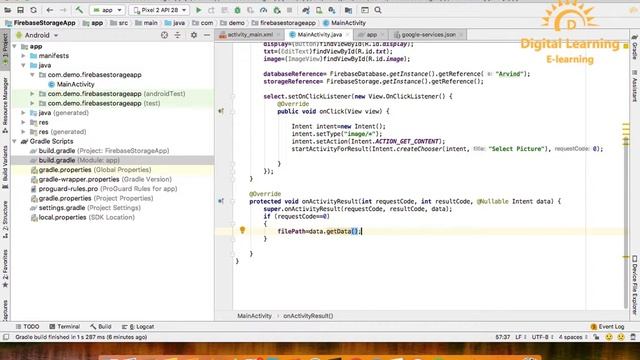Navigate back with the left arrow icon
This screenshot has height=360, width=640.
coord(50,10)
